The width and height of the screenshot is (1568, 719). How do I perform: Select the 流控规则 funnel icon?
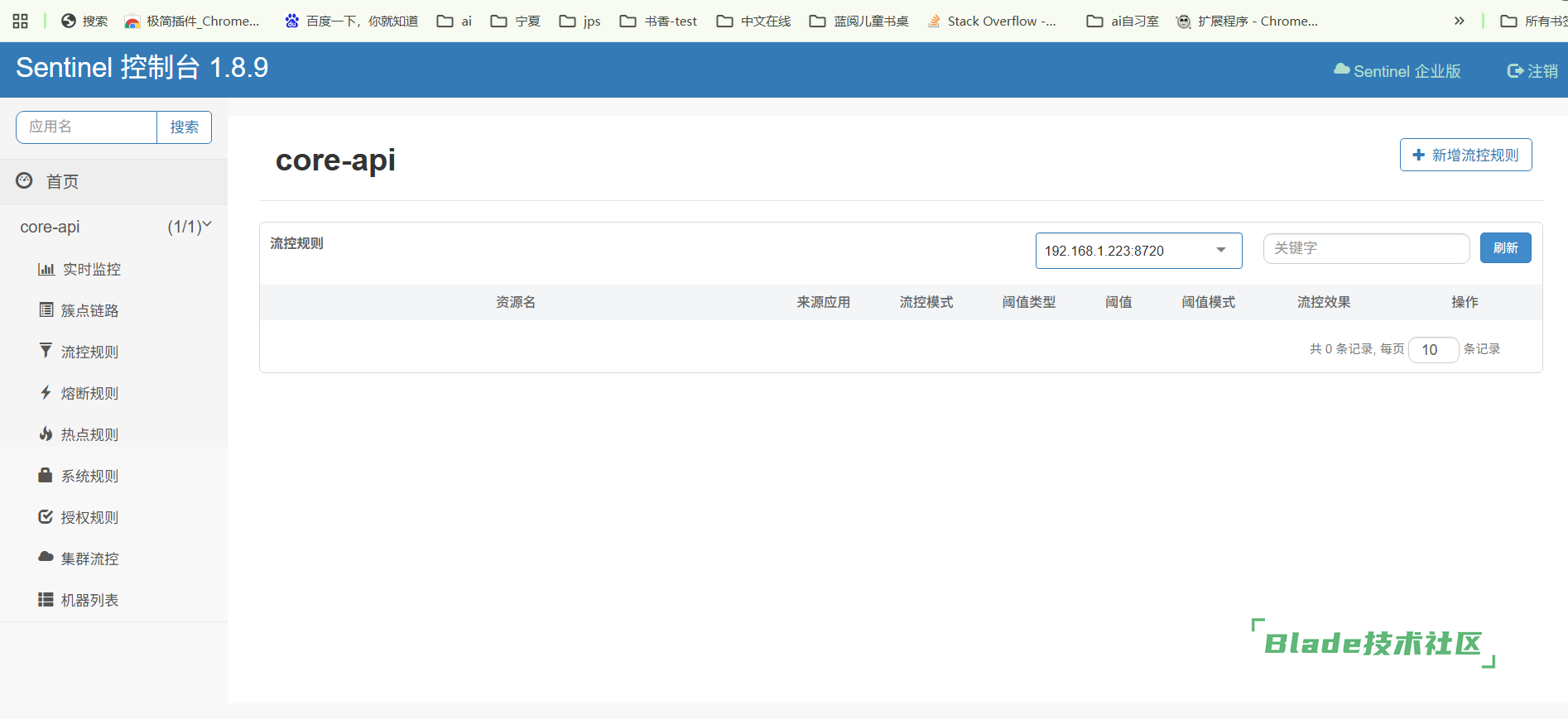tap(46, 351)
